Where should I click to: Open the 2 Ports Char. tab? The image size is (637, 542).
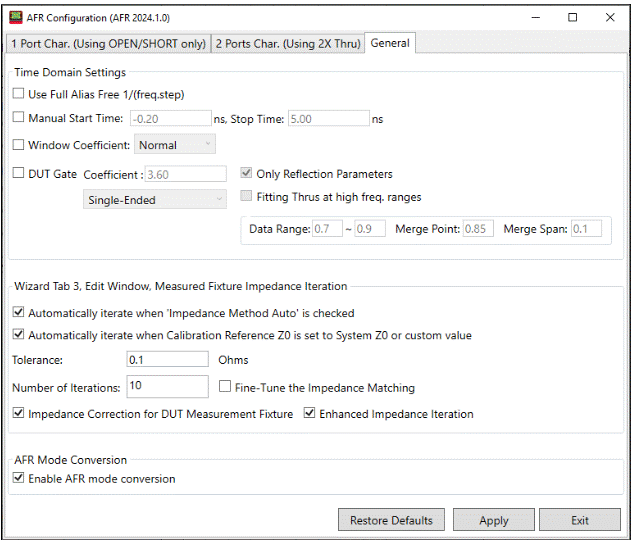click(288, 43)
